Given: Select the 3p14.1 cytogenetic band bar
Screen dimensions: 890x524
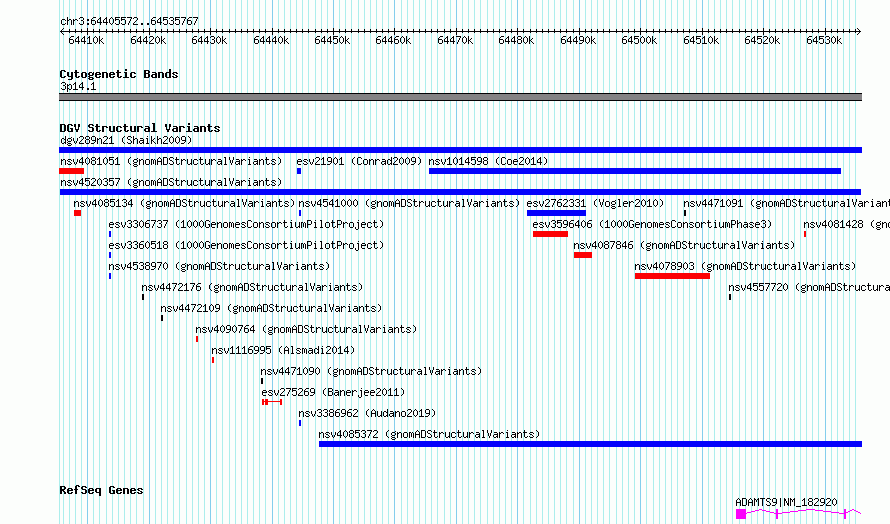Looking at the screenshot, I should point(460,97).
